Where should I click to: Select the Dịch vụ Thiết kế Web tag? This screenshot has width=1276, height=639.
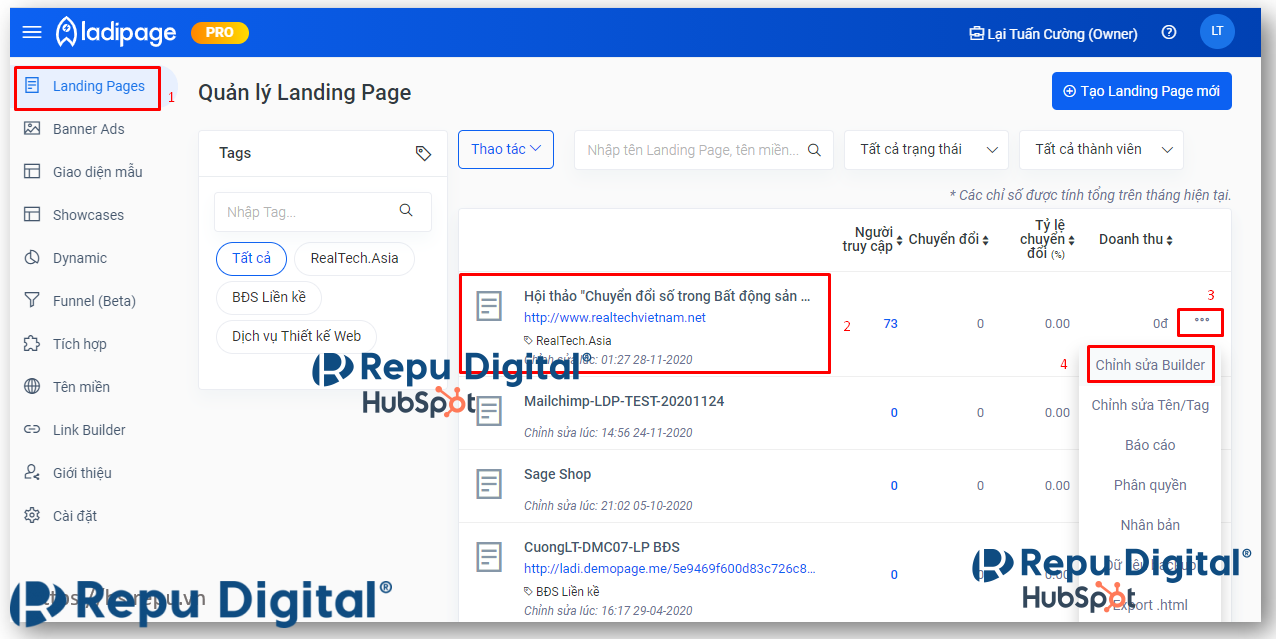tap(296, 336)
